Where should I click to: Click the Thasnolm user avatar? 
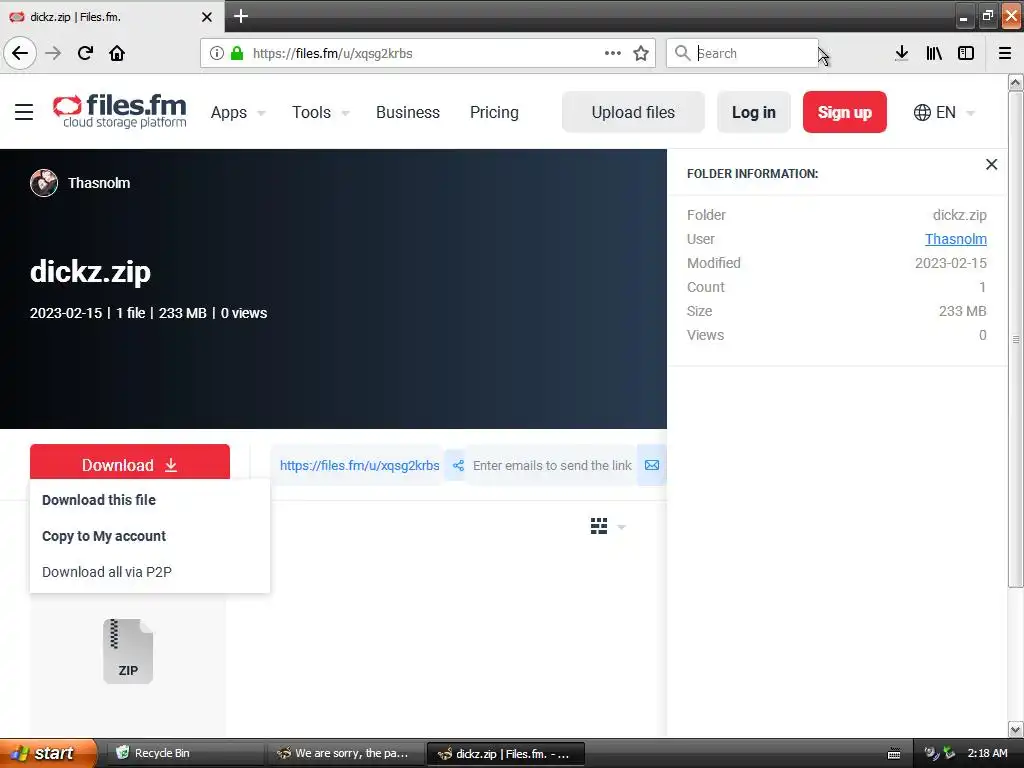44,183
